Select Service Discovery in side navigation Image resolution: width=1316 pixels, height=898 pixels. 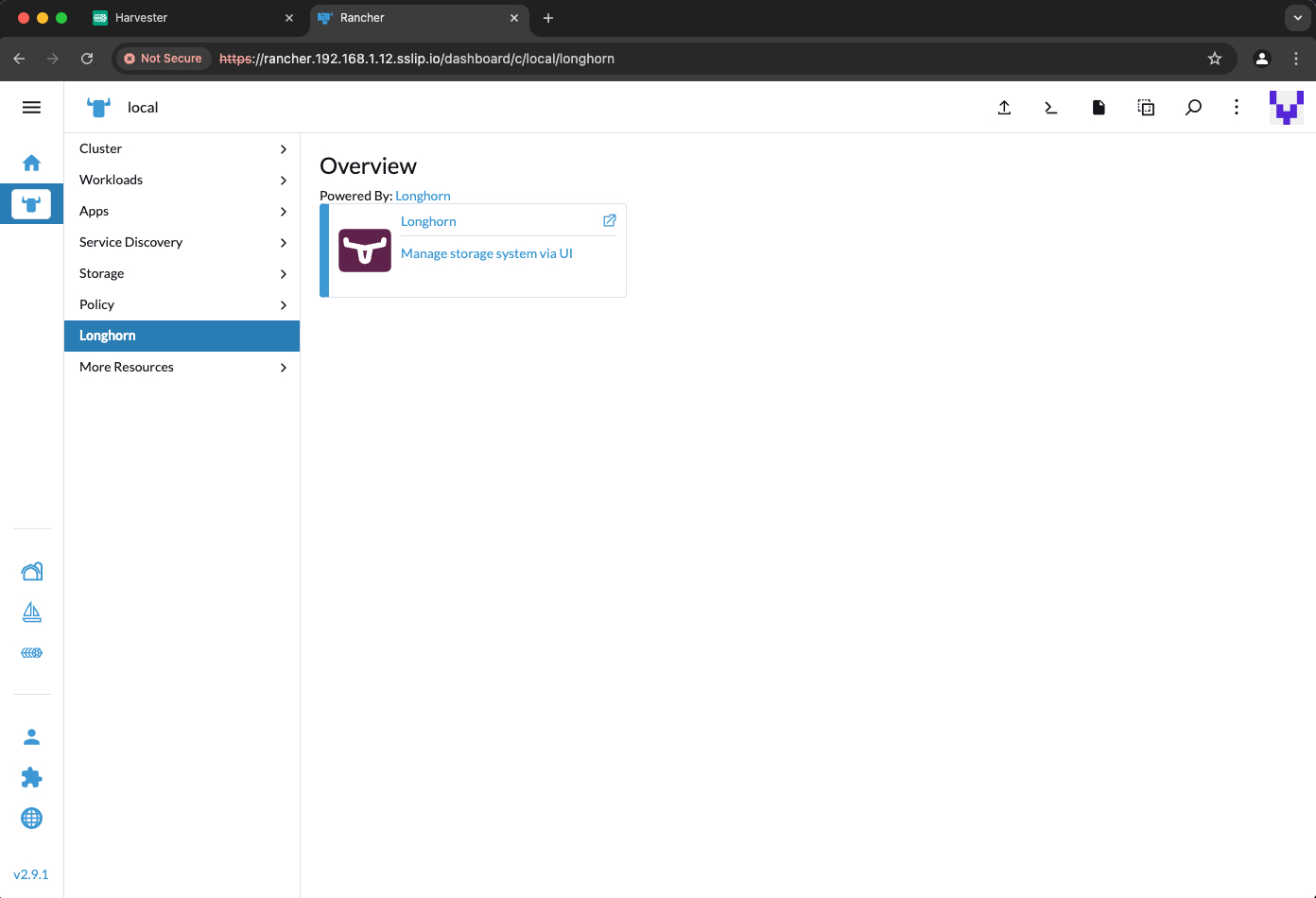pos(182,242)
